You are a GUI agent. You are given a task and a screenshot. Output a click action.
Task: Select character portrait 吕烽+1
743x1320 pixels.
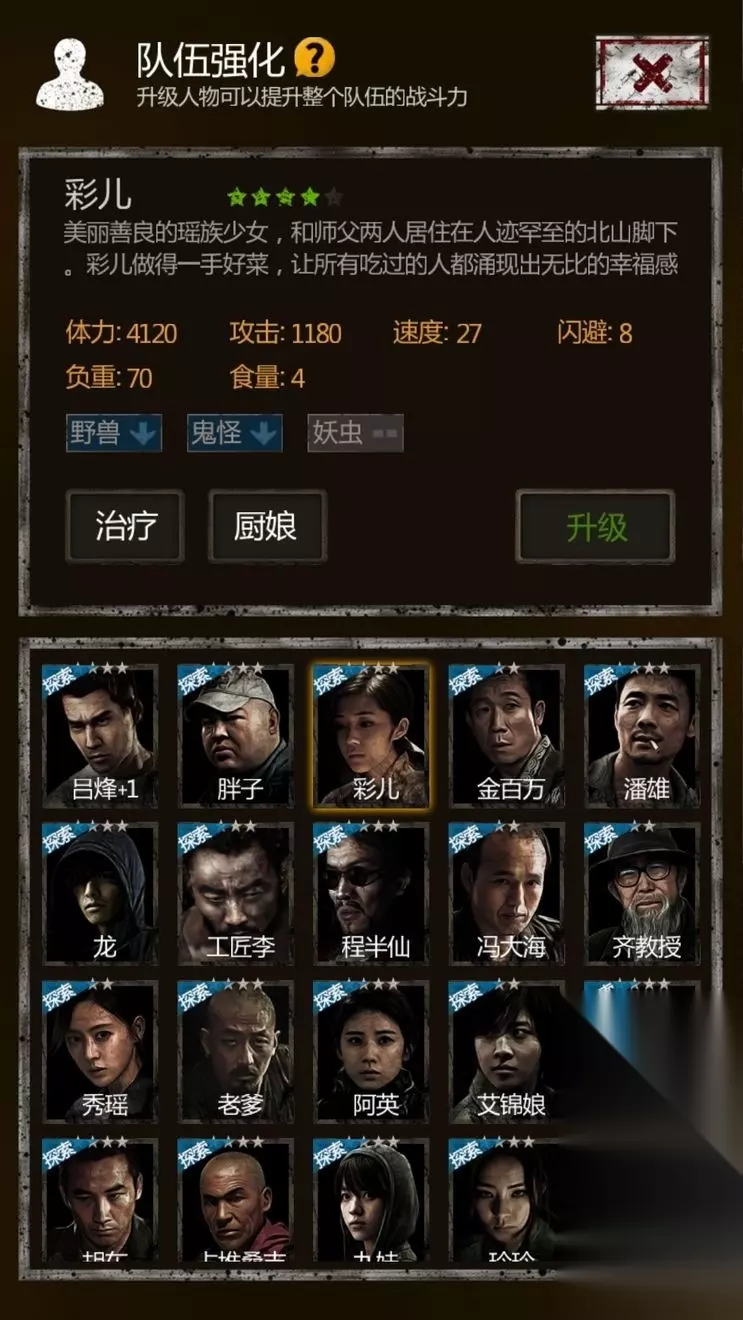tap(100, 735)
